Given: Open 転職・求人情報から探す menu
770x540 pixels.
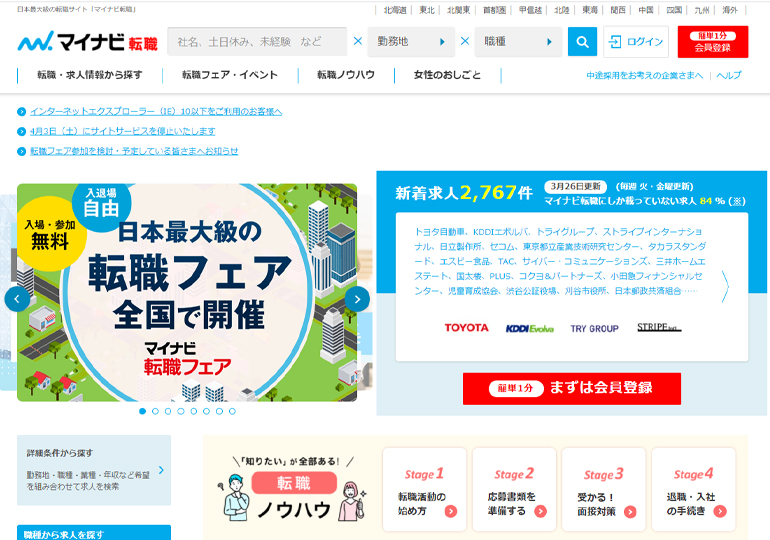Looking at the screenshot, I should click(x=89, y=75).
